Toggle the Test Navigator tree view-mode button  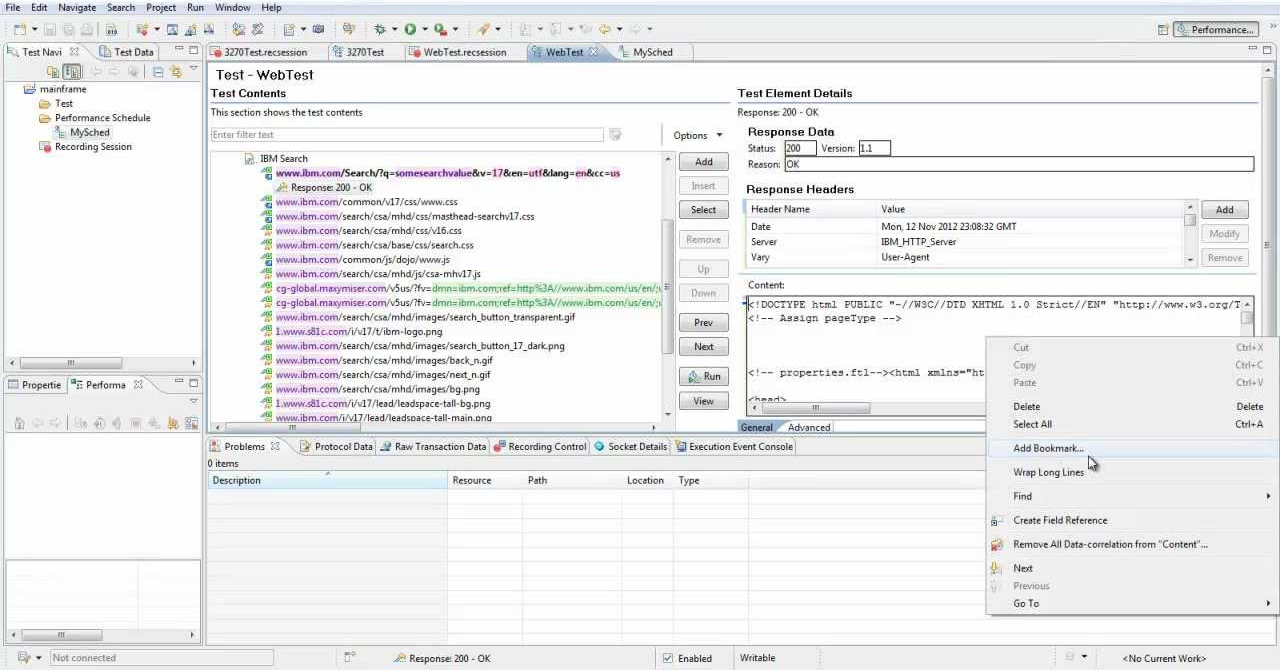click(x=72, y=72)
